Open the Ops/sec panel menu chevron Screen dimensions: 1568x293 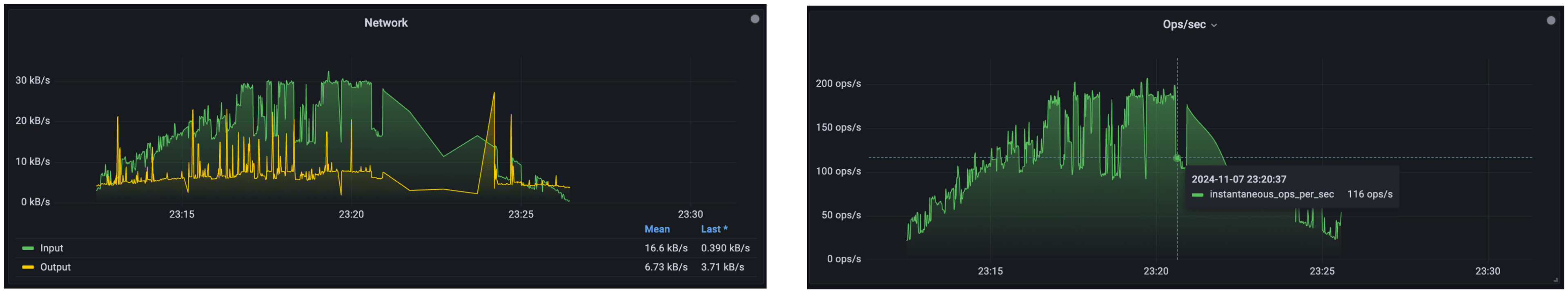pos(1214,26)
